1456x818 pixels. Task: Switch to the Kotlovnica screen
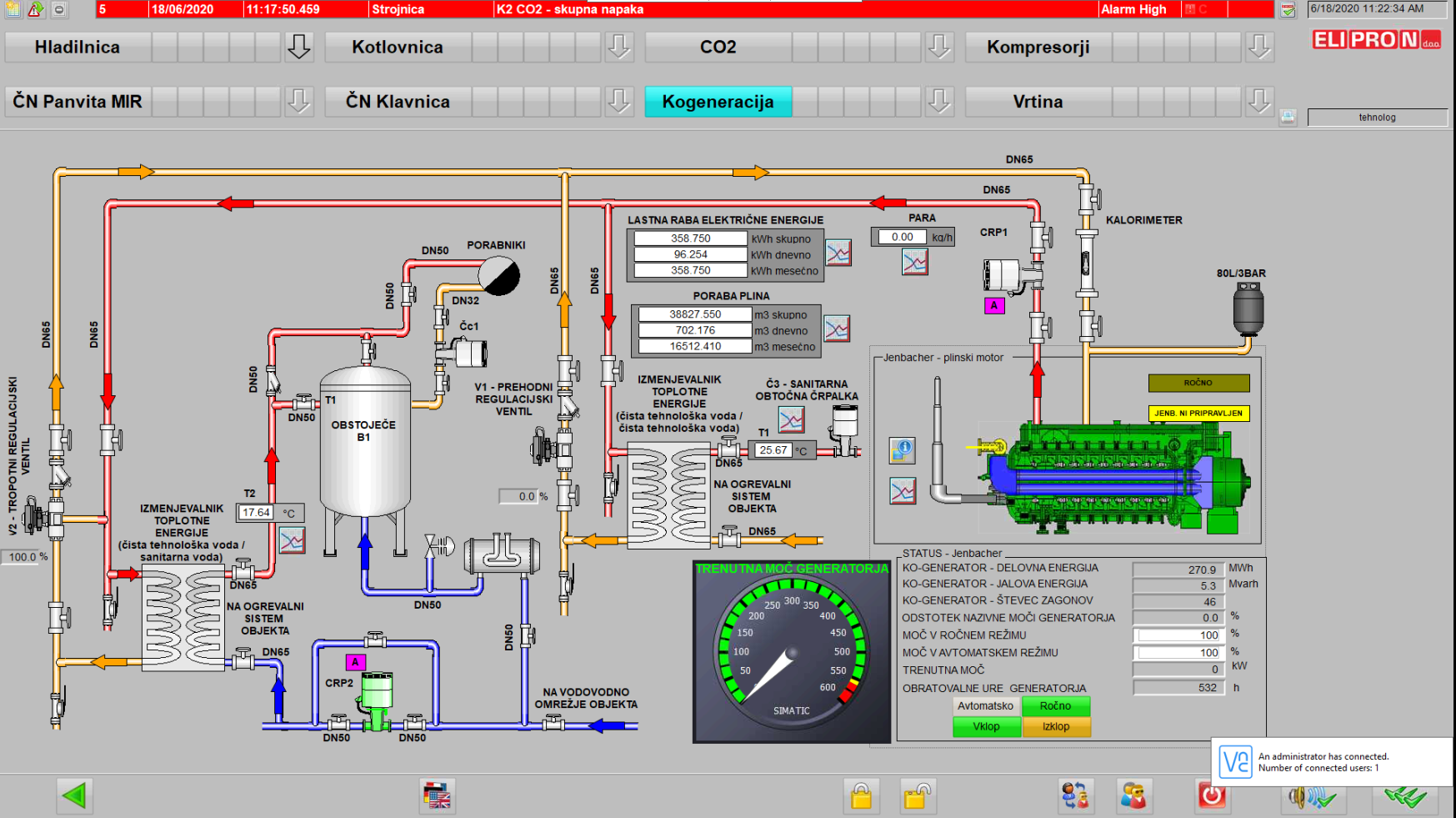click(398, 48)
